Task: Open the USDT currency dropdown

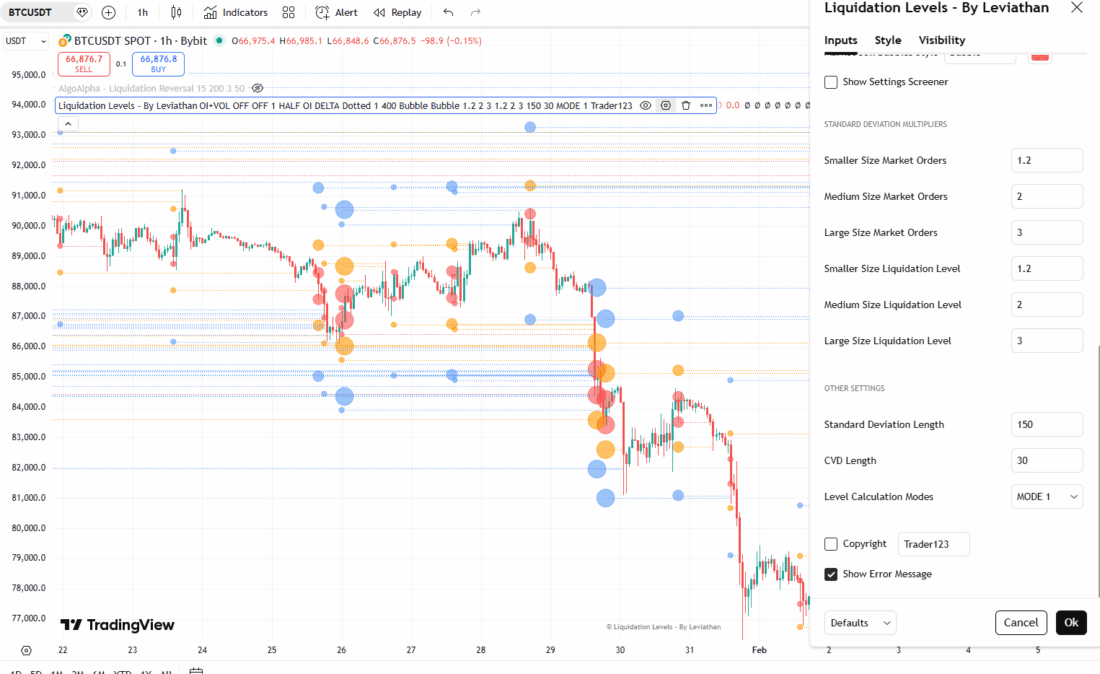Action: [26, 41]
